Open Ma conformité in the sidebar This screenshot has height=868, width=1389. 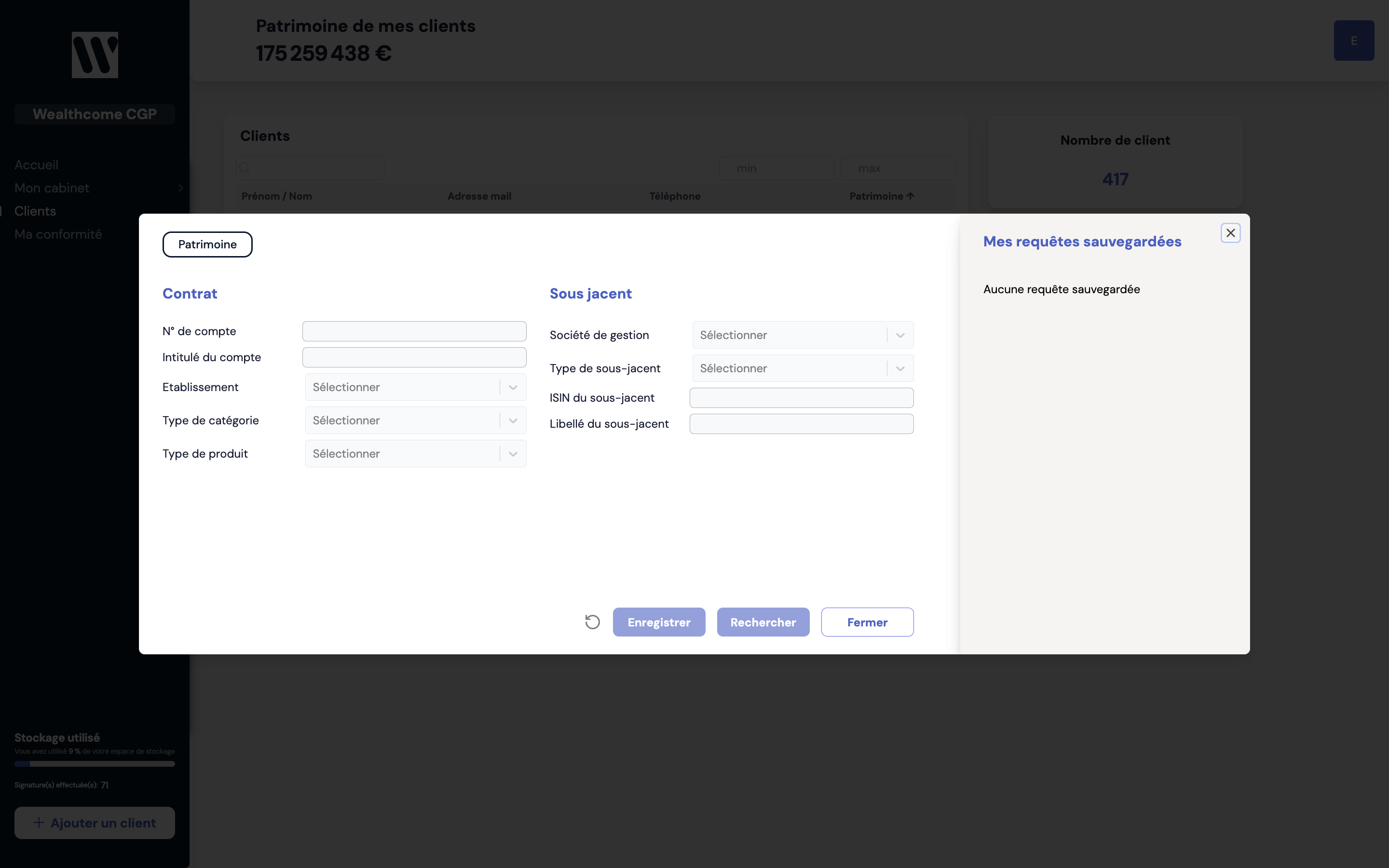click(58, 234)
